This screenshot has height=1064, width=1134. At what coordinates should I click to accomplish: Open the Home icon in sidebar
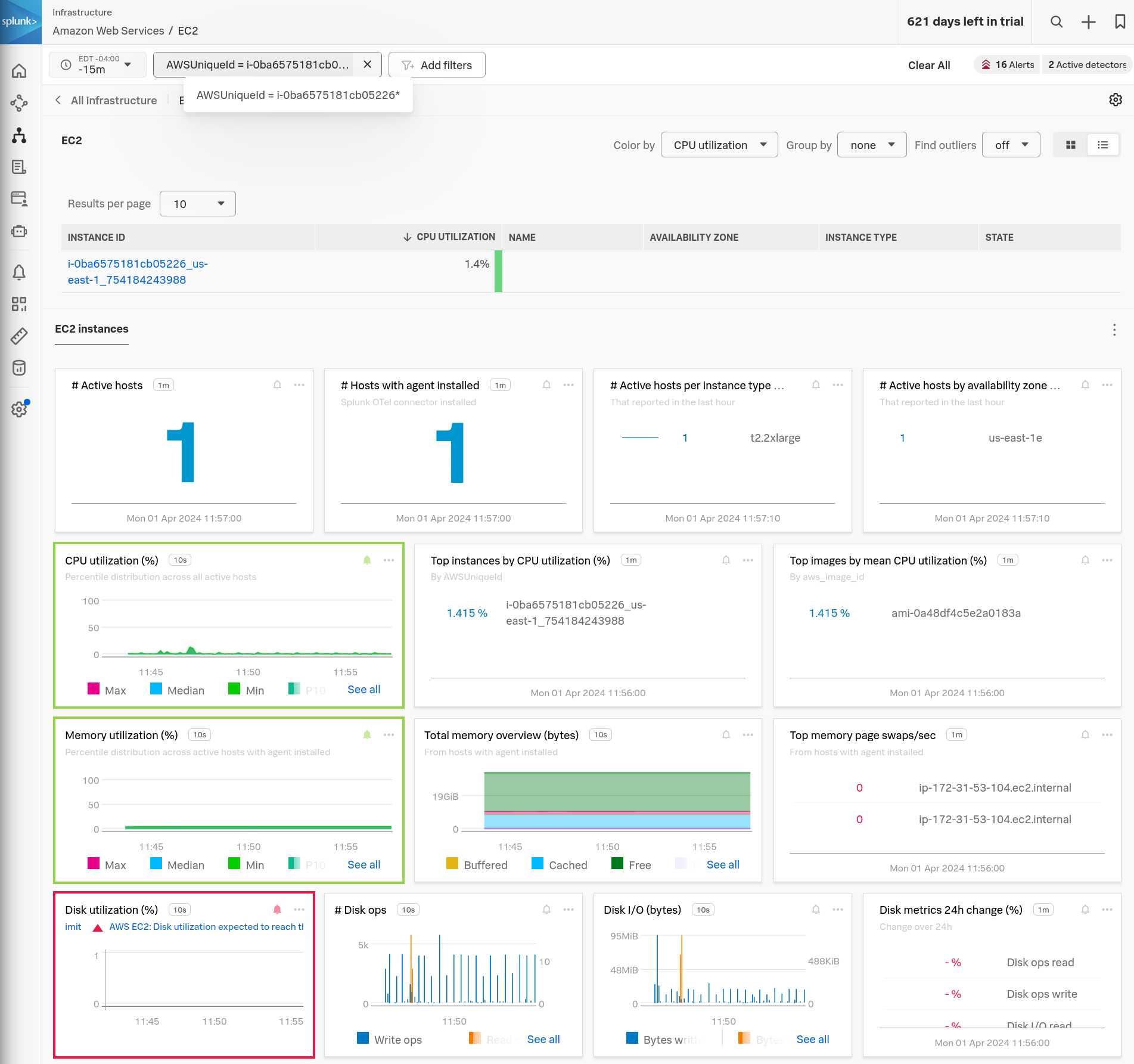[19, 71]
